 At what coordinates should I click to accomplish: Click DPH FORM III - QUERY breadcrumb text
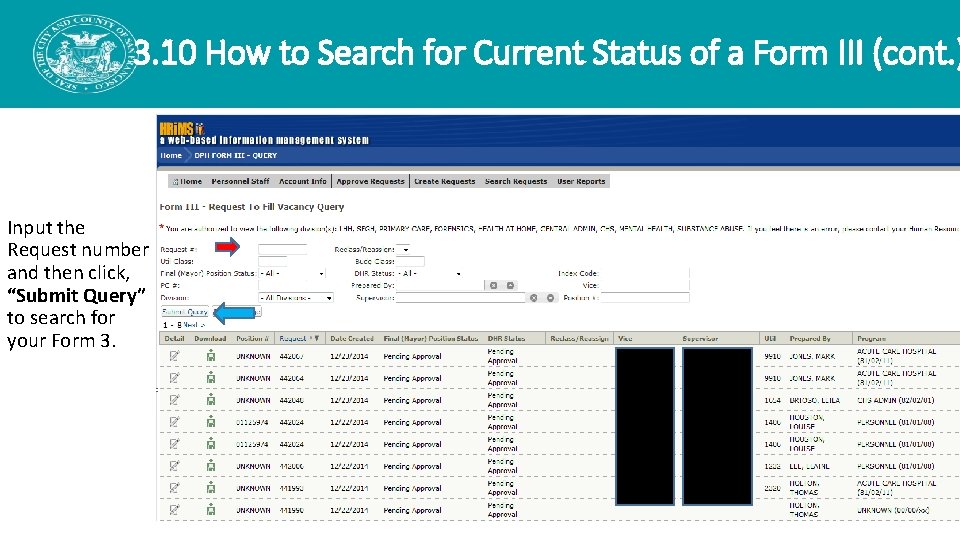236,156
